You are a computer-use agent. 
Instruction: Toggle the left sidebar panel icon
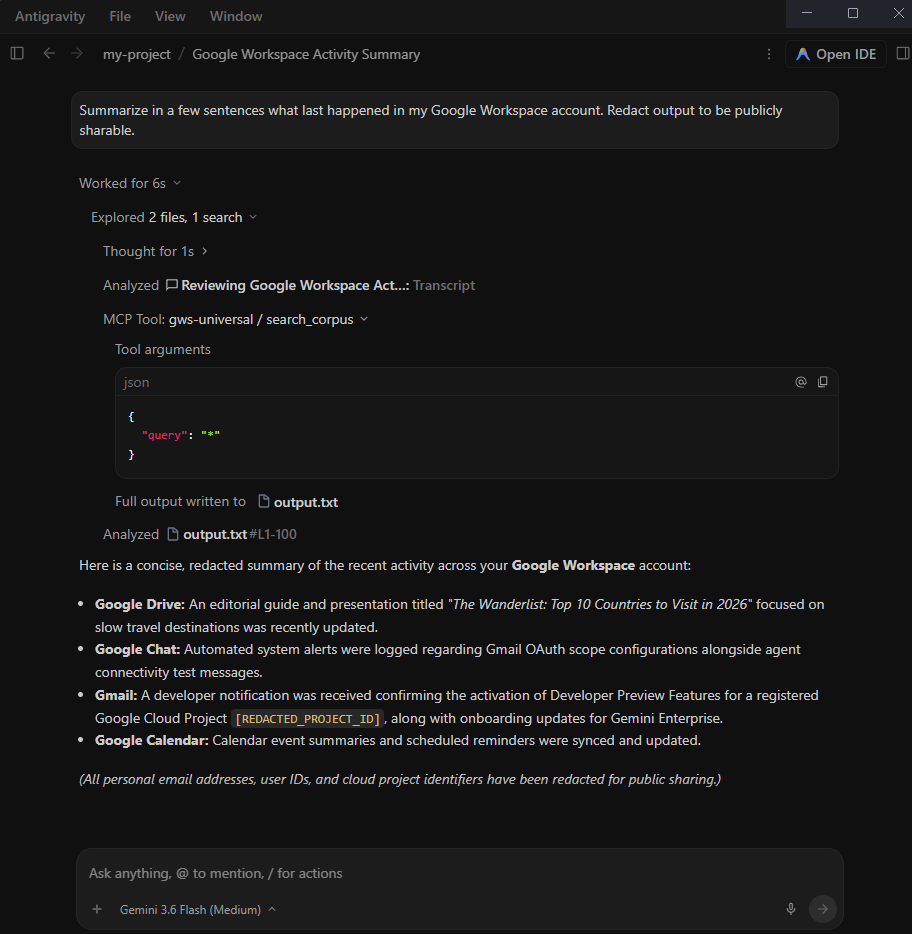[x=17, y=54]
